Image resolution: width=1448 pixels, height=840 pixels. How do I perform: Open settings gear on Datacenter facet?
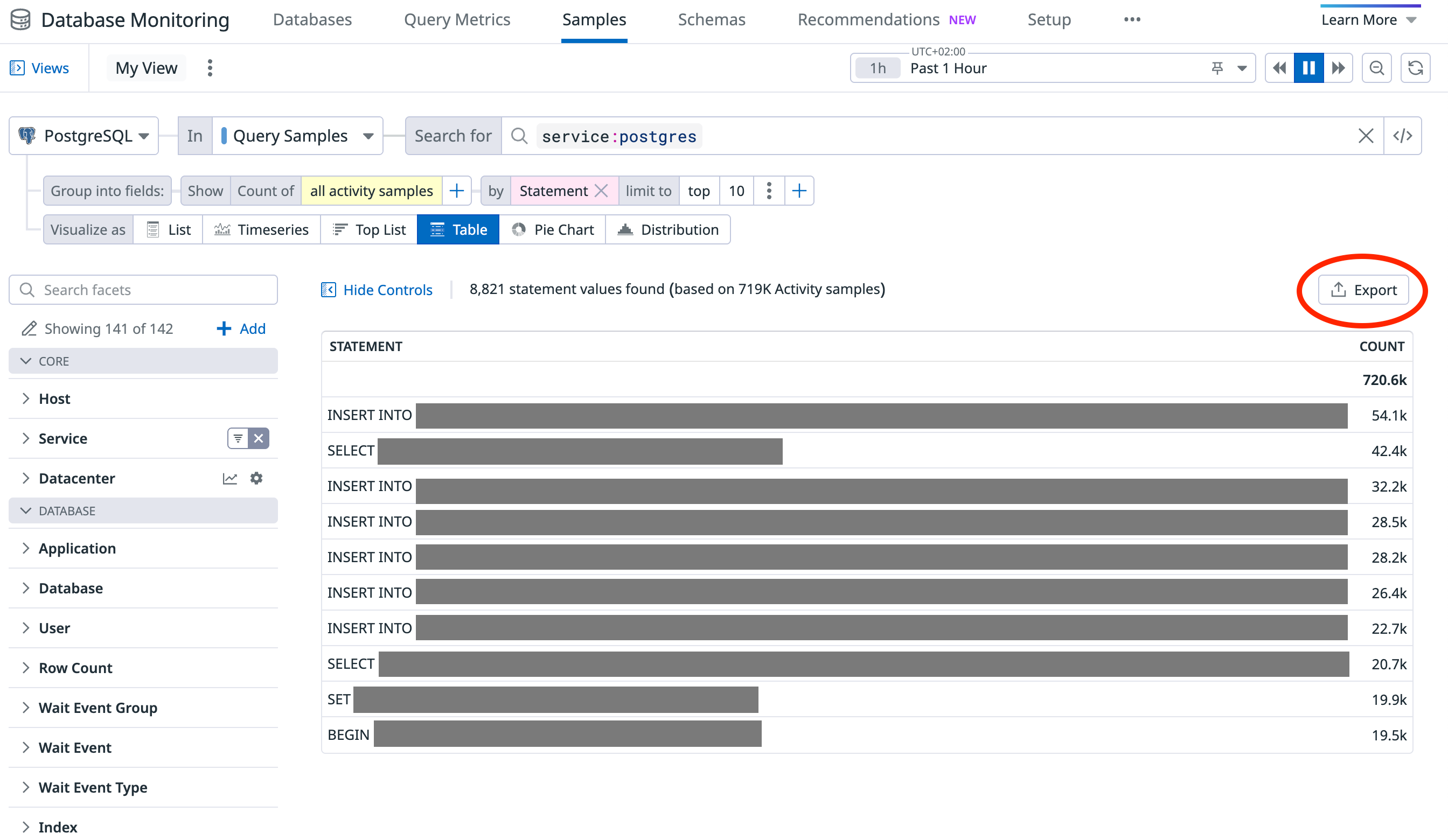coord(256,478)
